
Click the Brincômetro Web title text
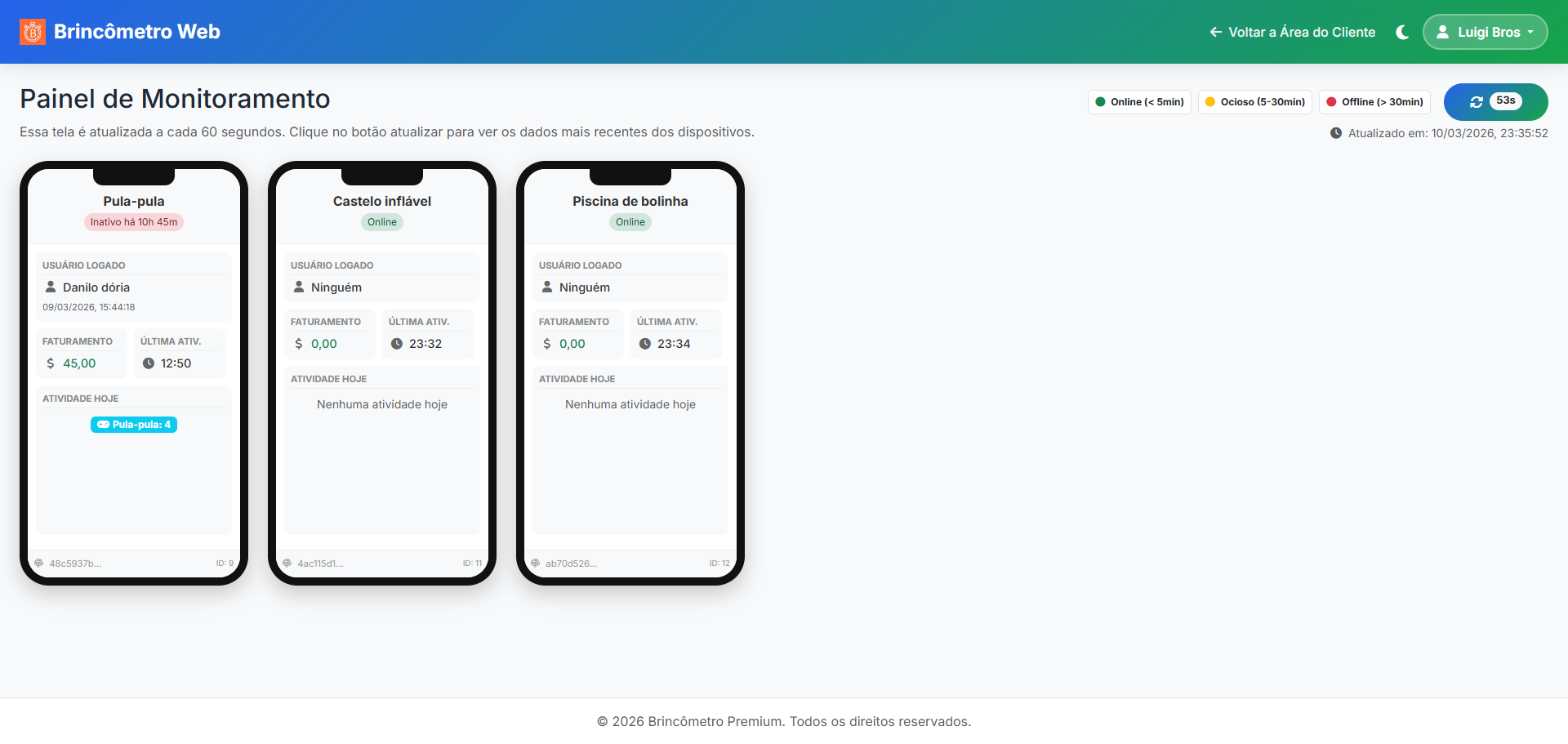point(136,32)
